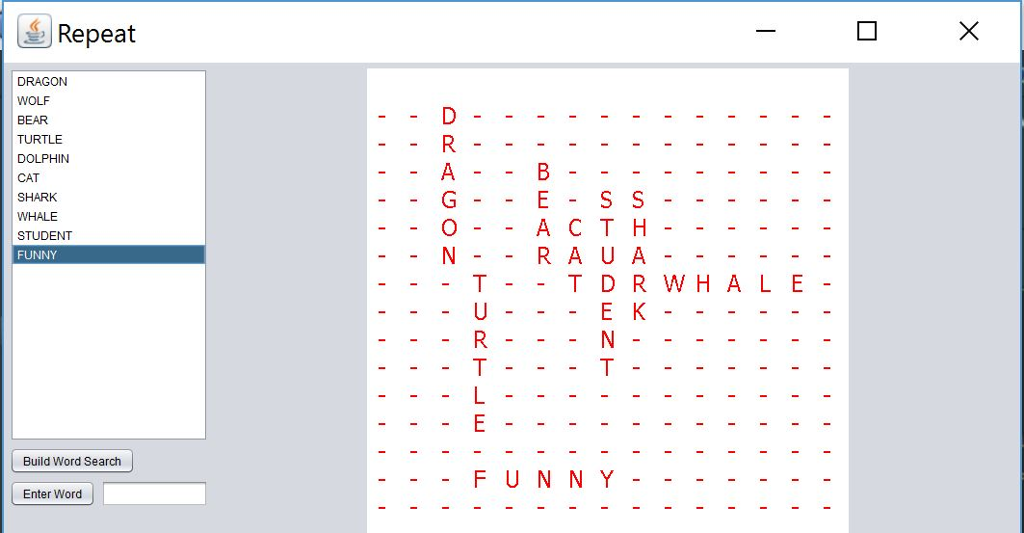Click the letter D at top of DRAGON in the grid
1024x533 pixels.
[449, 116]
